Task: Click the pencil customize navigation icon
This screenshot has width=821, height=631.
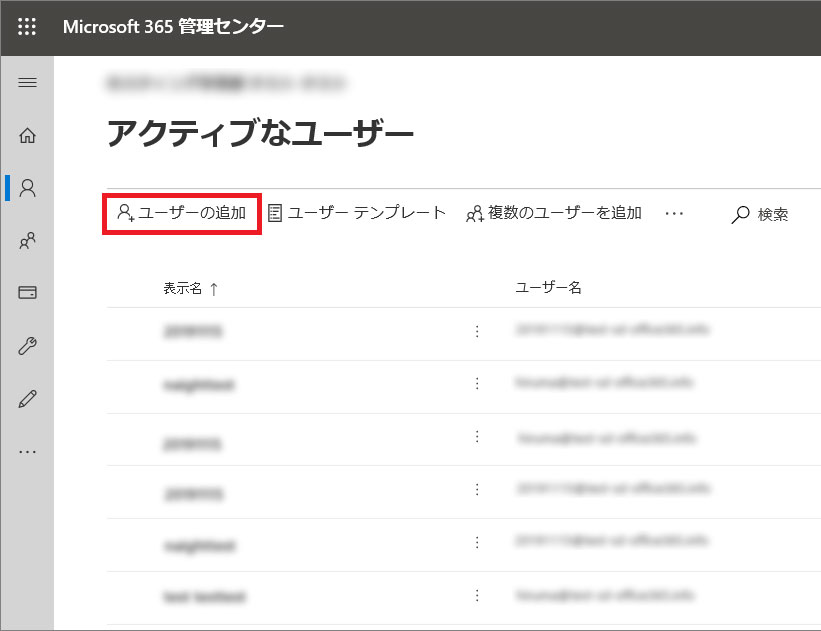Action: click(27, 398)
